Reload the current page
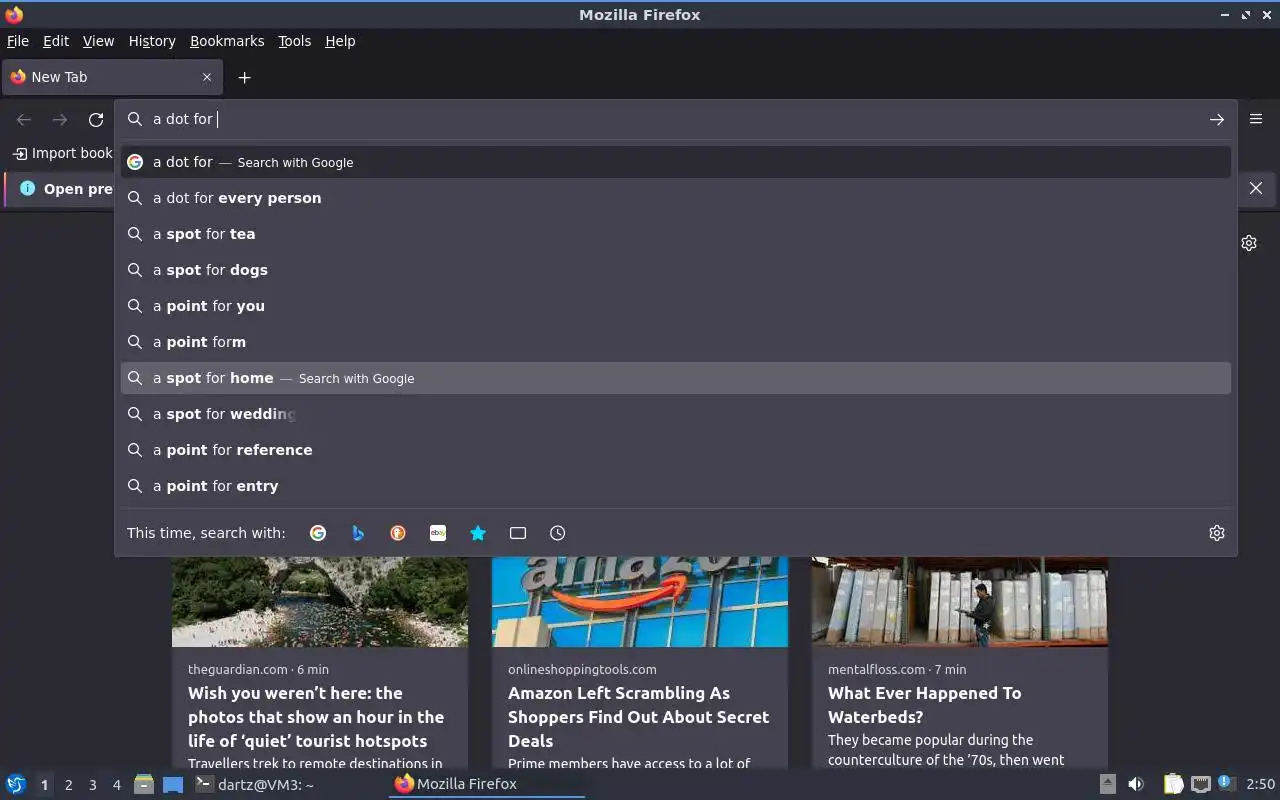 (96, 119)
